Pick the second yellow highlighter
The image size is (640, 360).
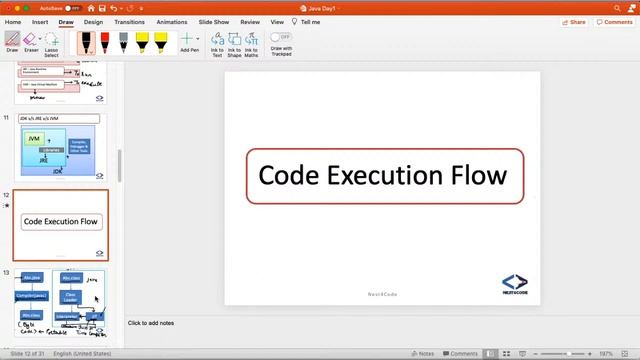[161, 43]
